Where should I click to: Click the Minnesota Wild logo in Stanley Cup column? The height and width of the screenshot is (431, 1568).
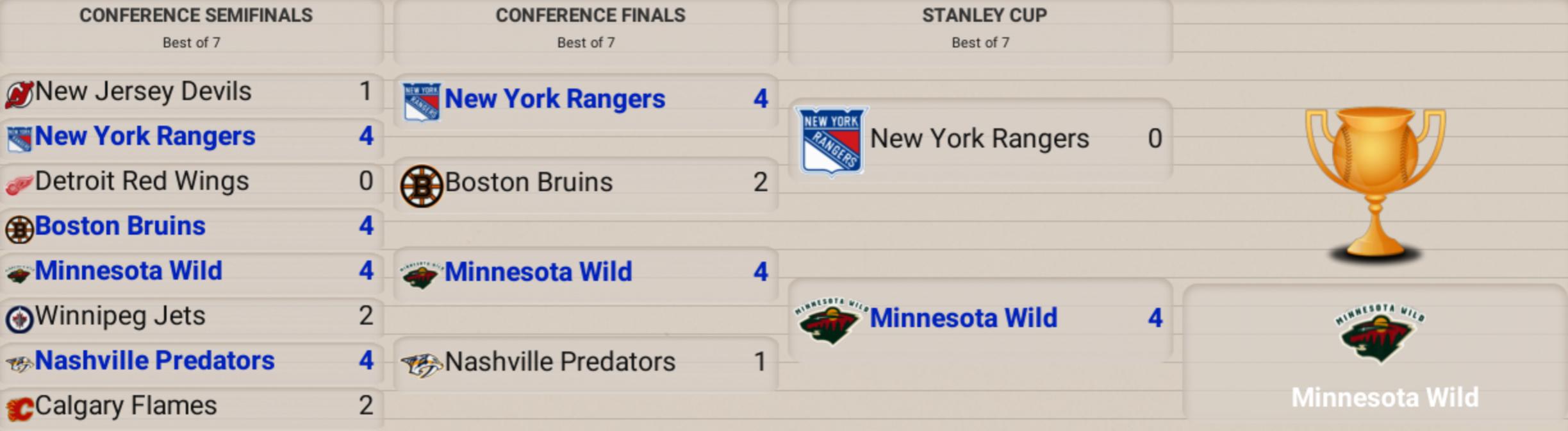(831, 321)
